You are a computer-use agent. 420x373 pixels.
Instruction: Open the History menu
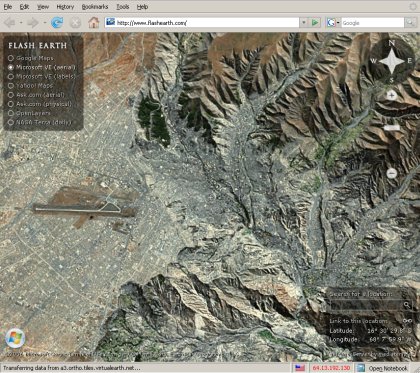coord(65,7)
